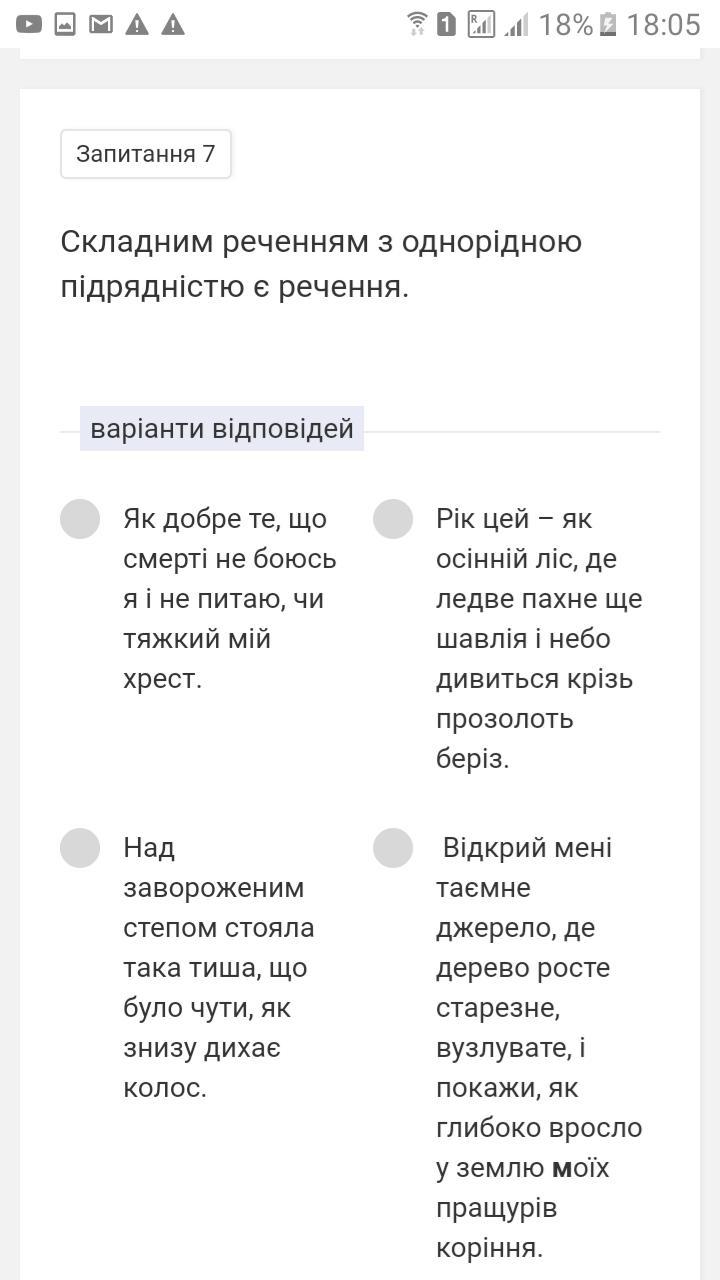
Task: Tap answer text "Над завороженим степом стояла така тиша"
Action: click(220, 967)
